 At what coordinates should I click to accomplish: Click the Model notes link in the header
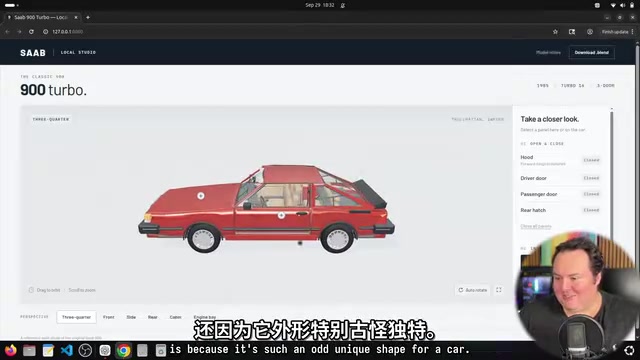(548, 52)
